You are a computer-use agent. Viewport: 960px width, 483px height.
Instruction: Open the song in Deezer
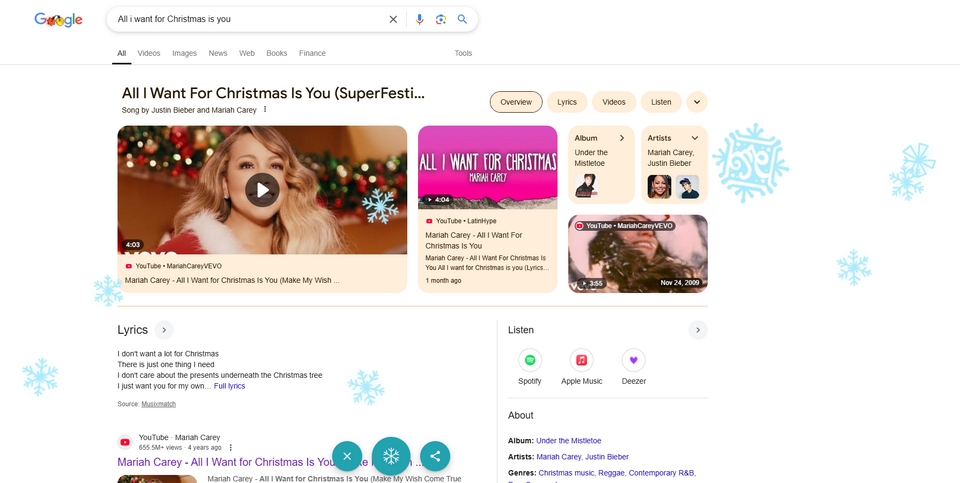pyautogui.click(x=633, y=361)
